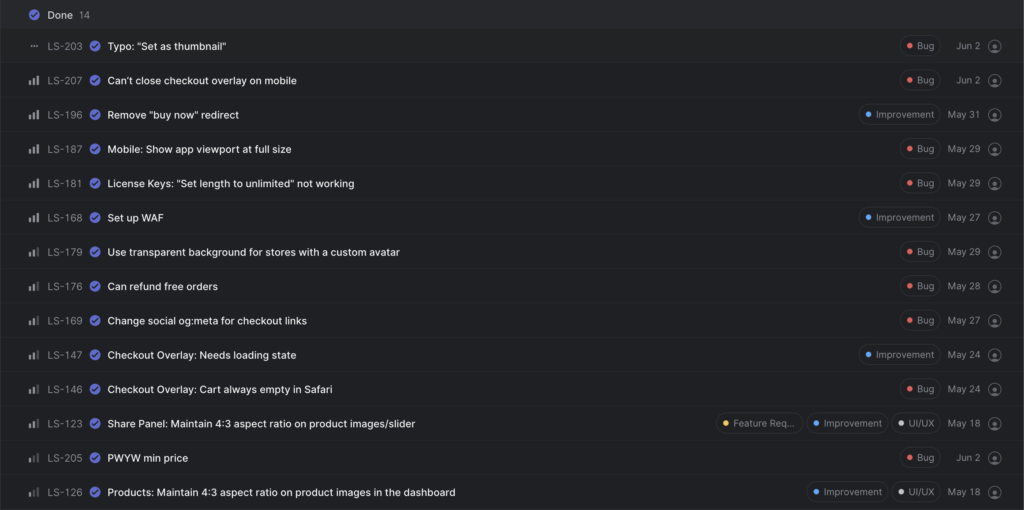This screenshot has height=510, width=1024.
Task: Click the priority bars icon for LS-207
Action: (34, 80)
